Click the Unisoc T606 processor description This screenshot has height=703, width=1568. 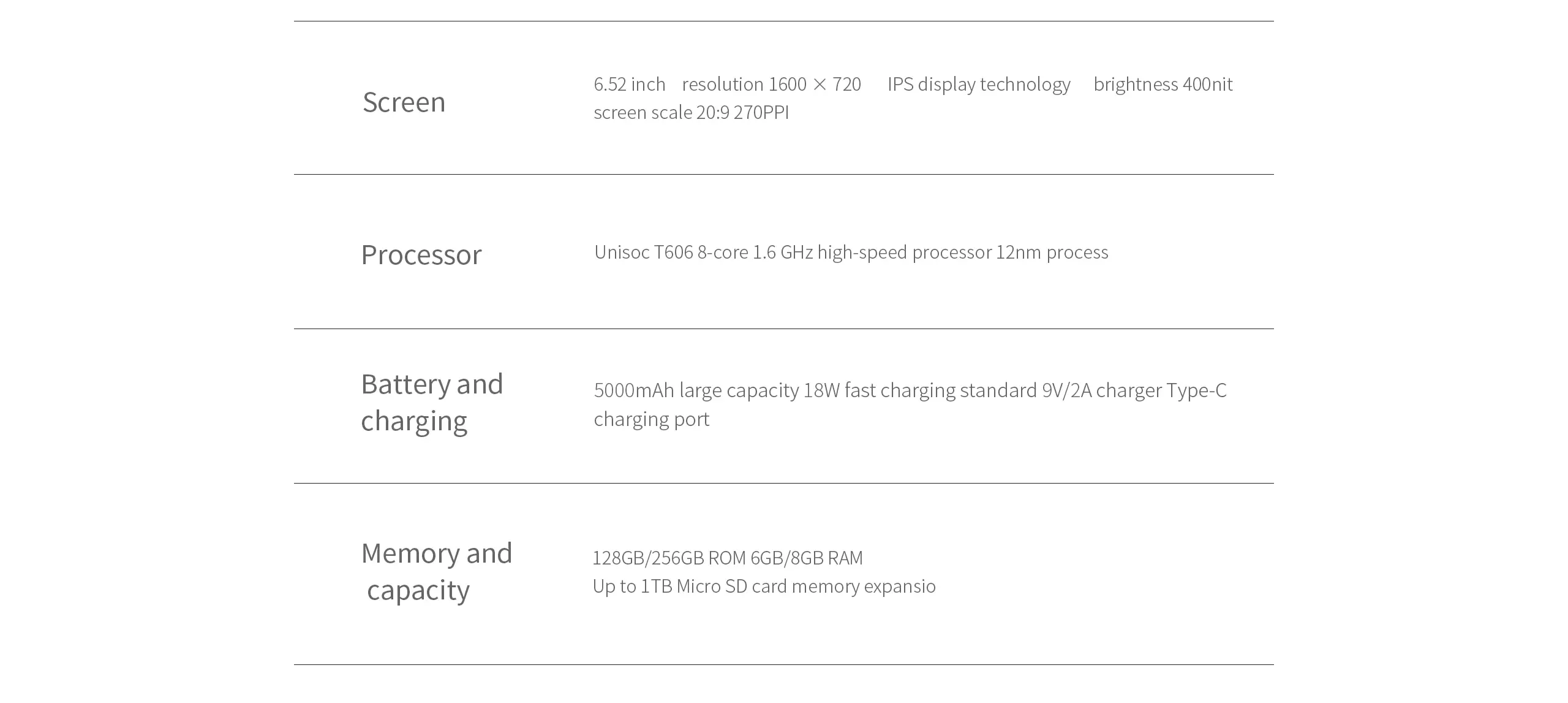pyautogui.click(x=851, y=252)
